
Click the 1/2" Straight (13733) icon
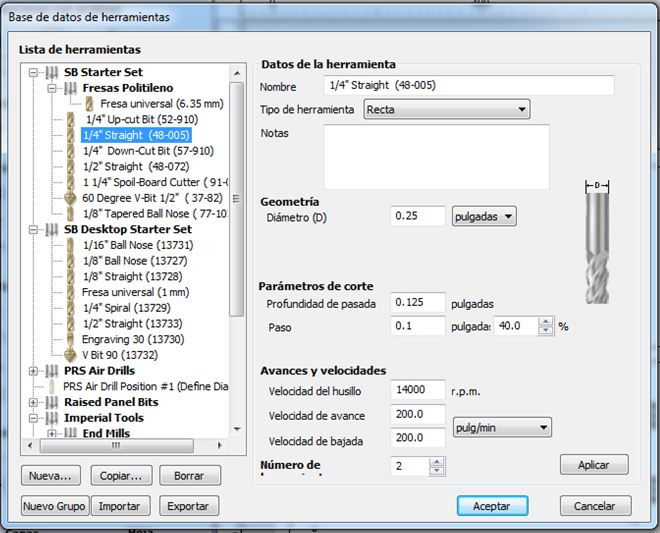point(71,324)
